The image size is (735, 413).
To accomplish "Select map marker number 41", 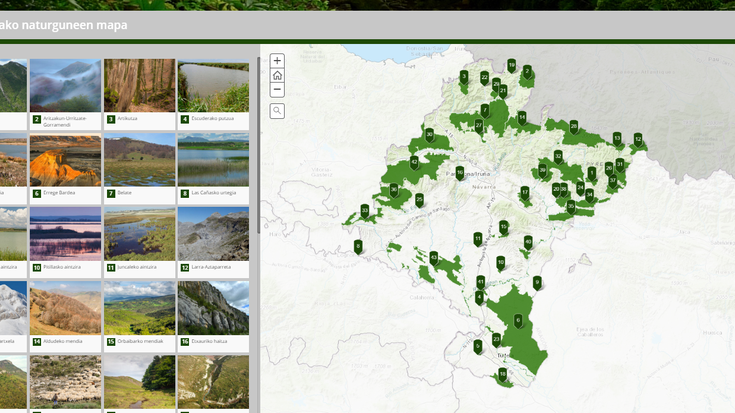I will 480,282.
